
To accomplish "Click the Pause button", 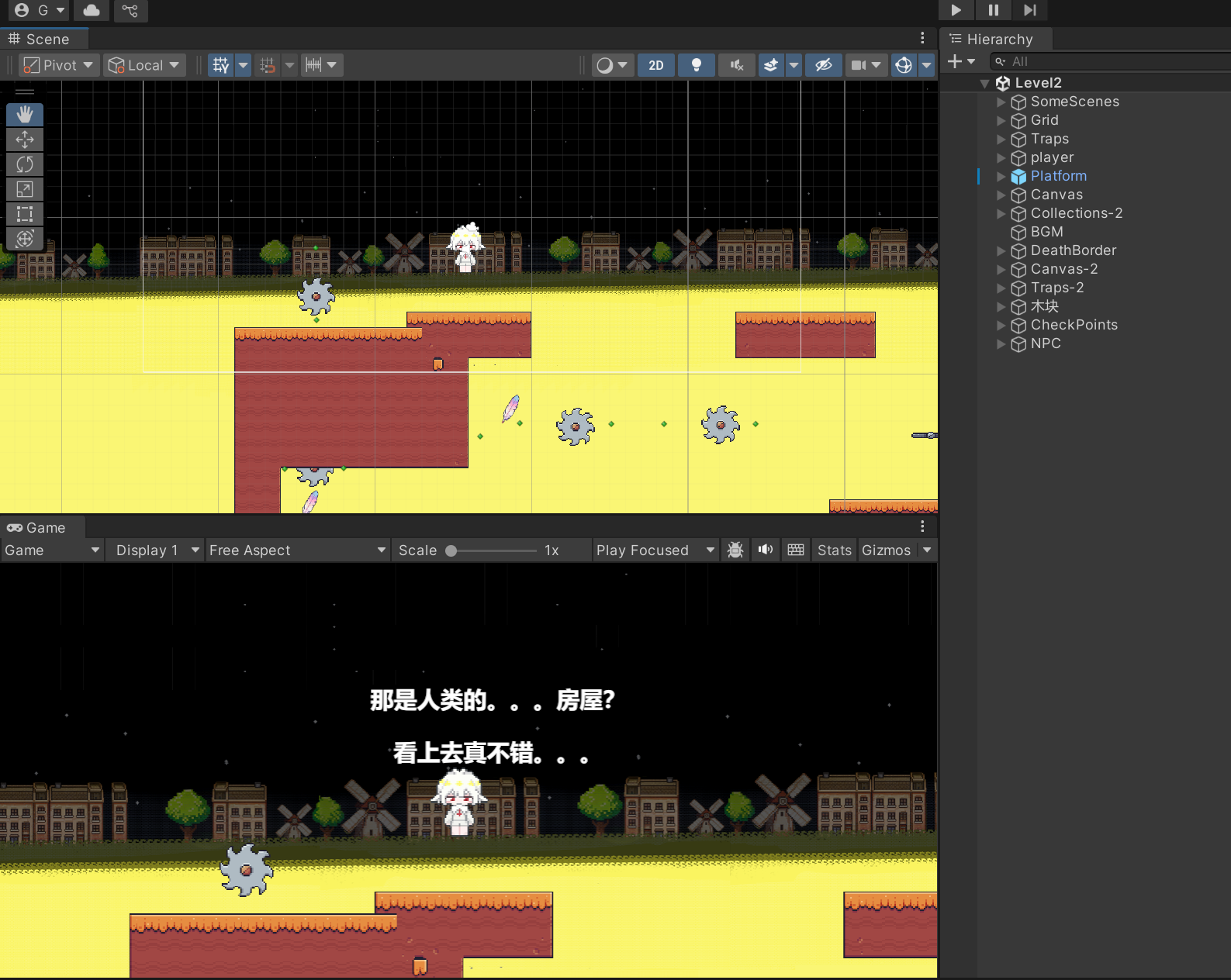I will pyautogui.click(x=993, y=10).
